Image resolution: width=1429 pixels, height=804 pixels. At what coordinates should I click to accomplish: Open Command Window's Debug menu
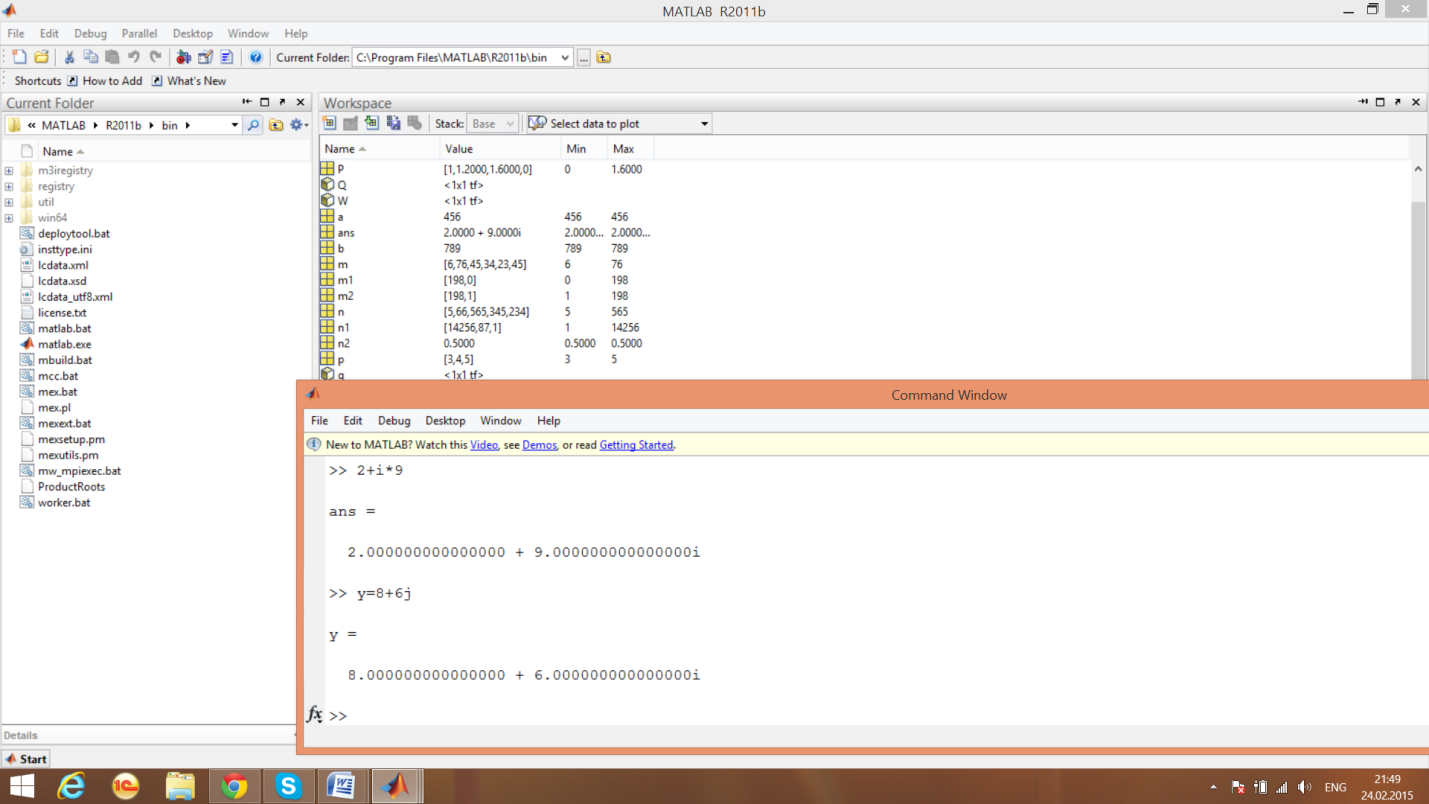394,421
